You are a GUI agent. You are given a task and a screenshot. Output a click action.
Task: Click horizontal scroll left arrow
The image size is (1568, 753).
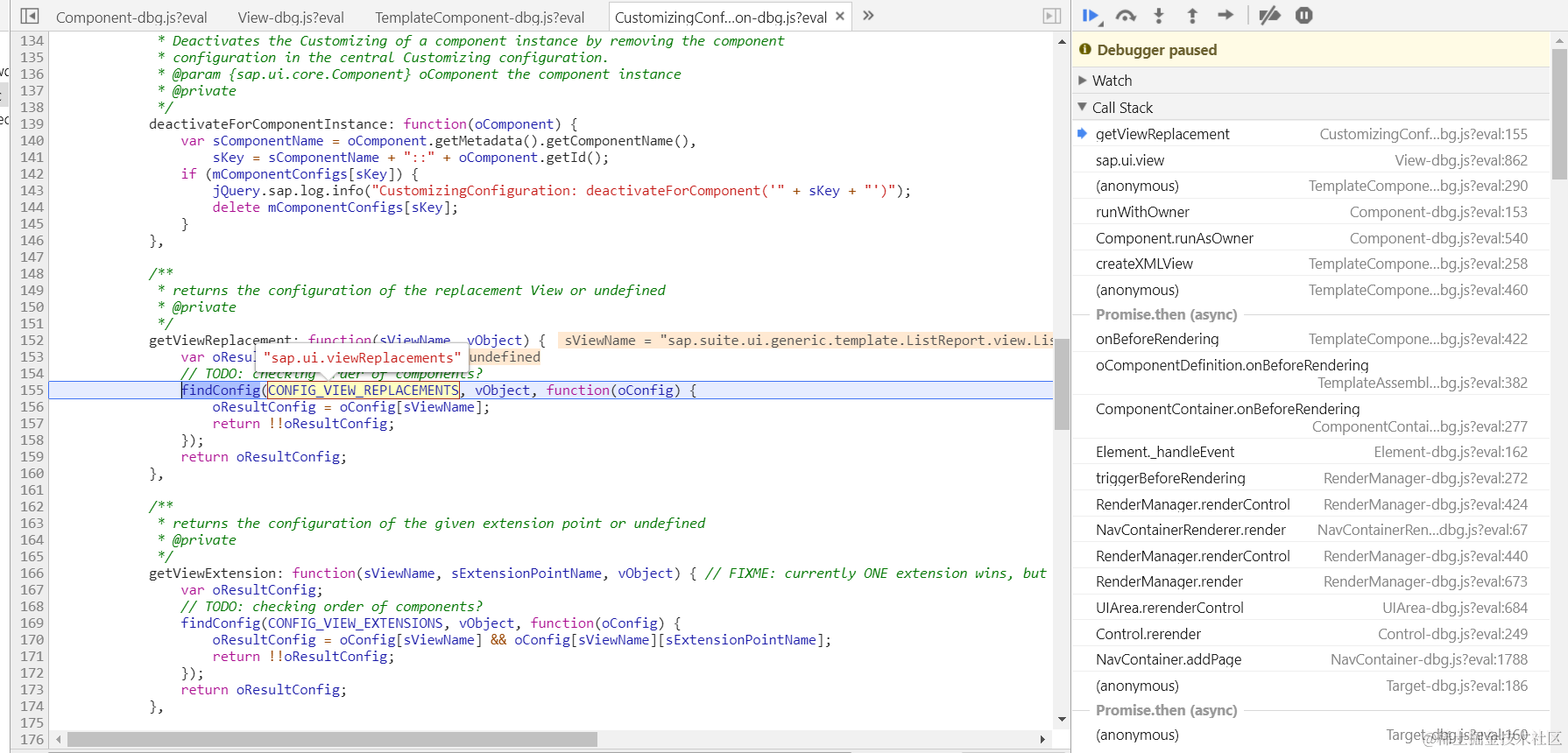59,740
